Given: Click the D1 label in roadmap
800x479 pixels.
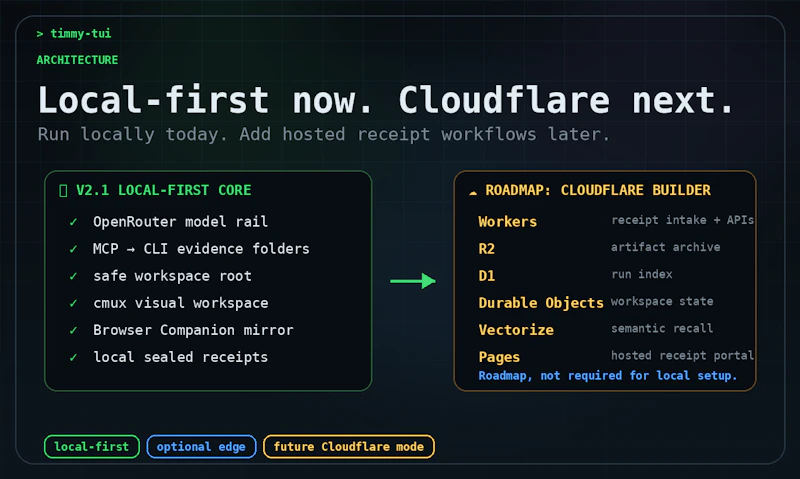Looking at the screenshot, I should pyautogui.click(x=487, y=276).
